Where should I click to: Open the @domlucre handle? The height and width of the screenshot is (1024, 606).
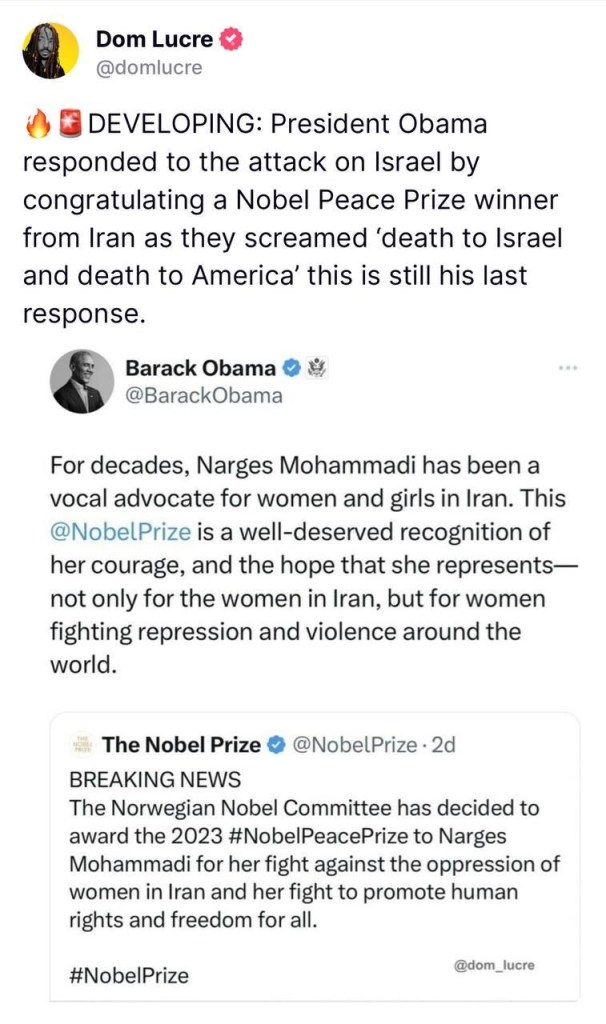(x=149, y=67)
